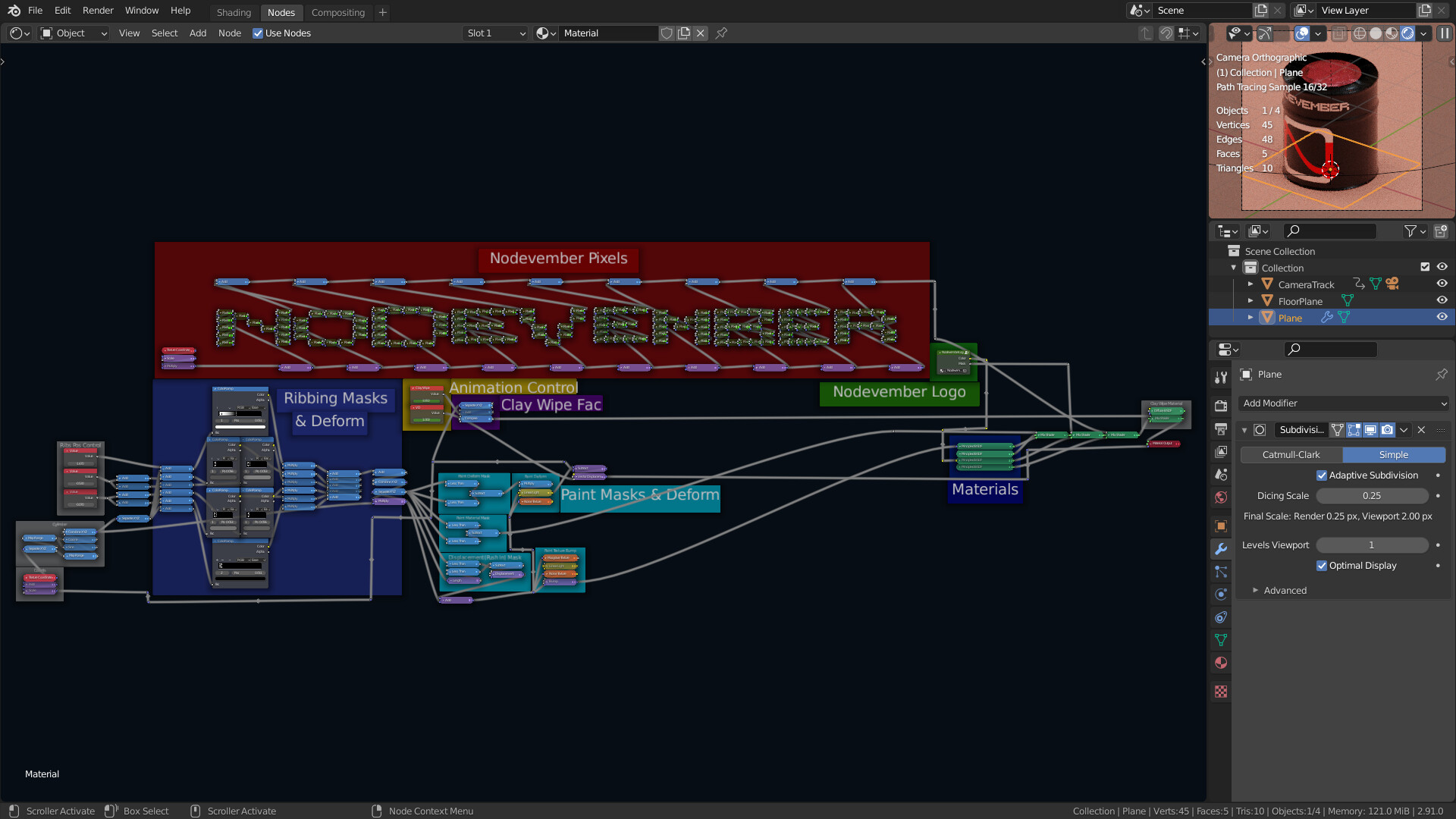The width and height of the screenshot is (1456, 819).
Task: Open the Render properties tab
Action: [1221, 406]
